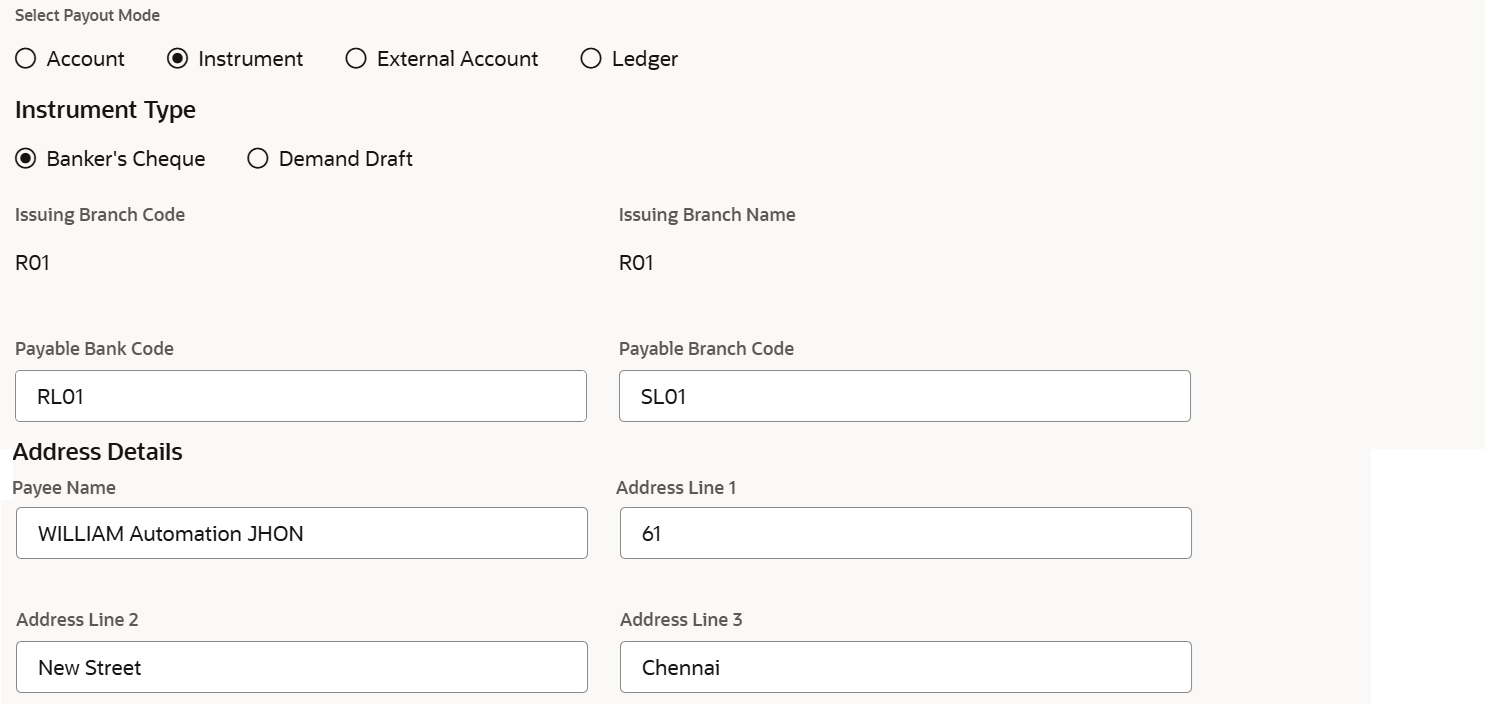This screenshot has width=1485, height=704.
Task: Click the Address Line 1 label
Action: (x=676, y=488)
